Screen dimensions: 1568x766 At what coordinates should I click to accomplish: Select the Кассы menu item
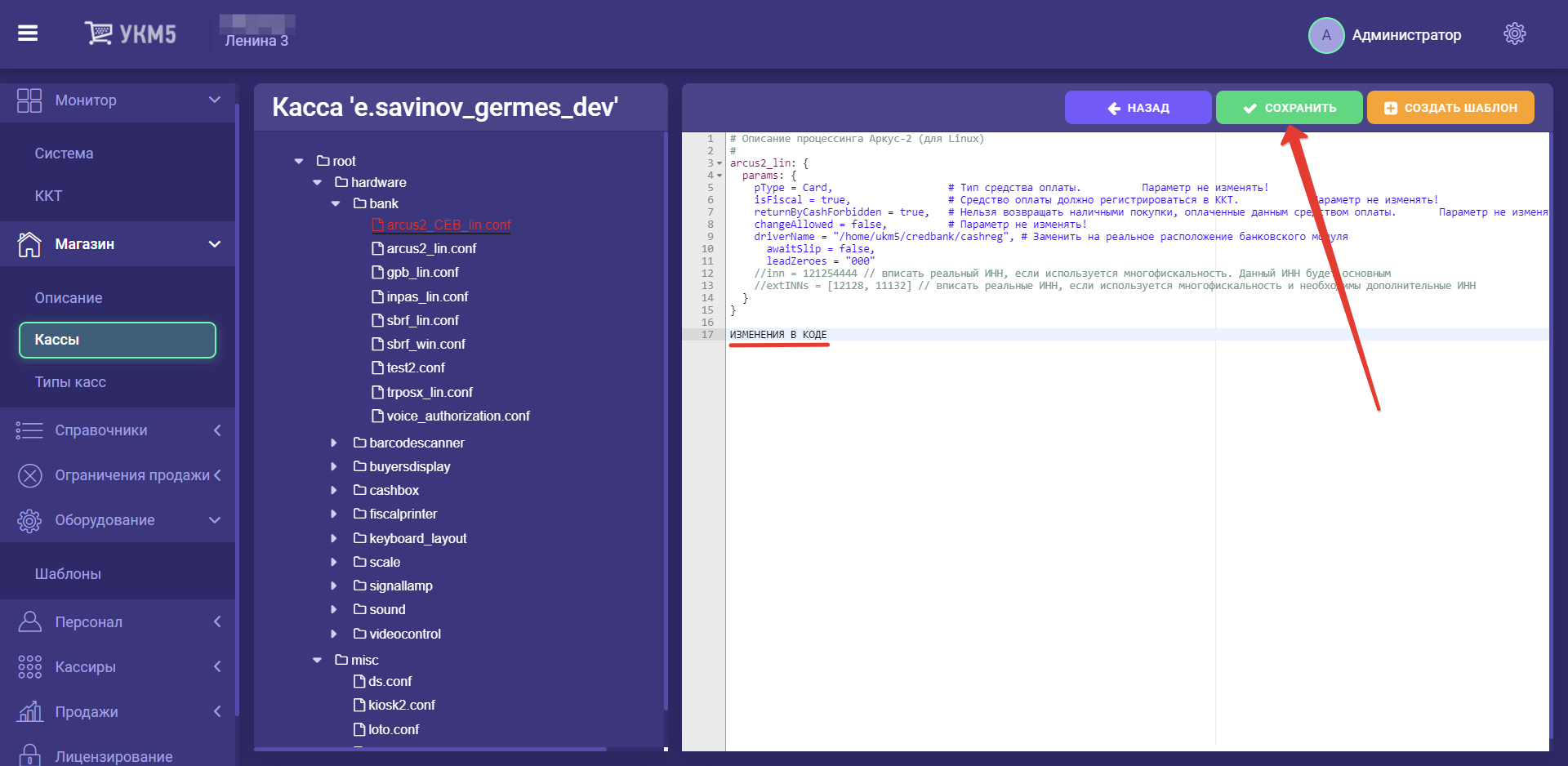(118, 340)
